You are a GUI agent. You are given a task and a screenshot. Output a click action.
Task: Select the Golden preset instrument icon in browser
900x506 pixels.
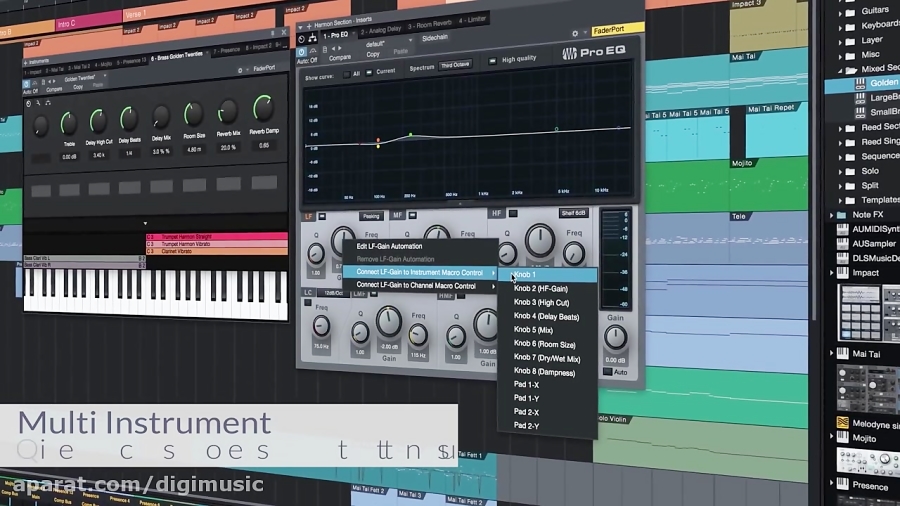[x=860, y=83]
